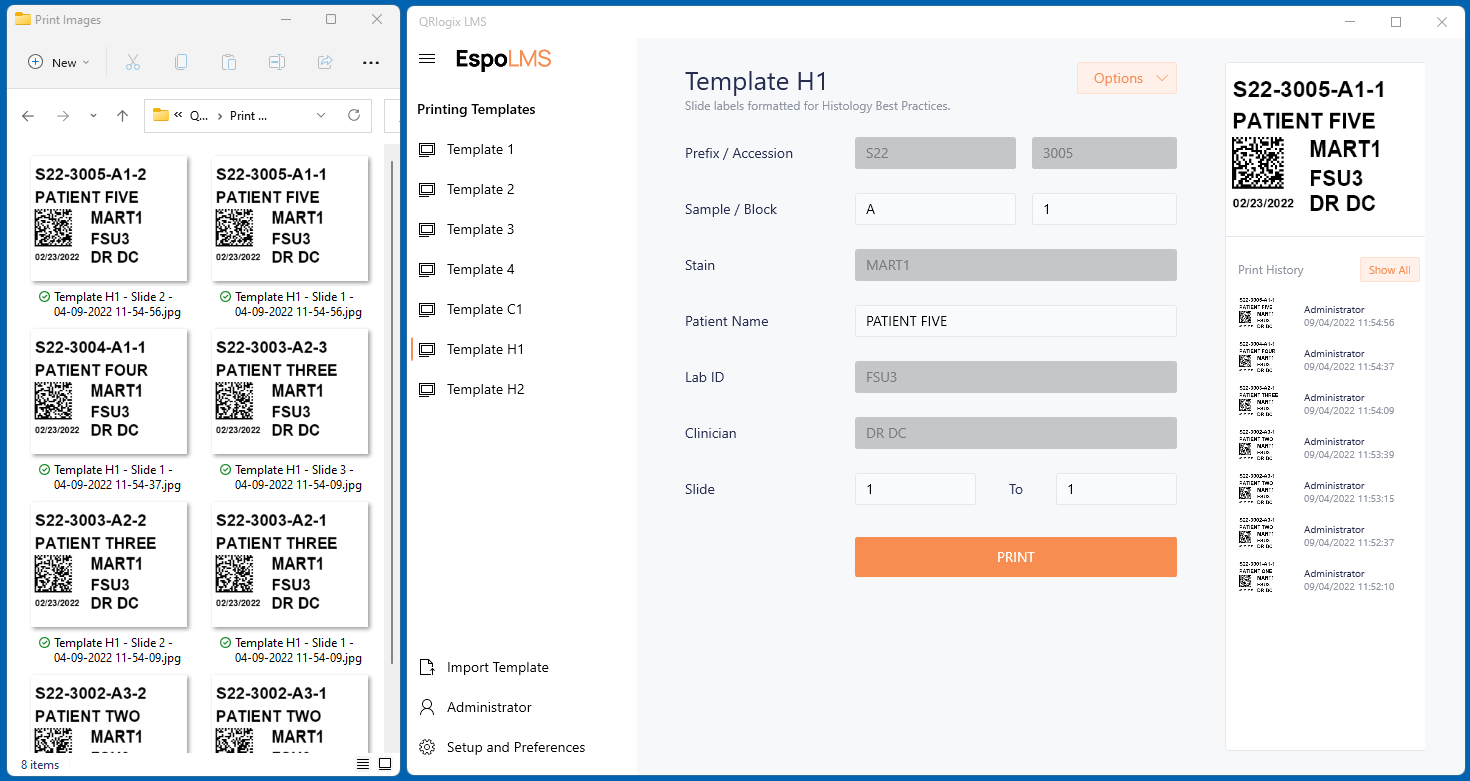
Task: Click Paste icon in Print Images toolbar
Action: point(229,62)
